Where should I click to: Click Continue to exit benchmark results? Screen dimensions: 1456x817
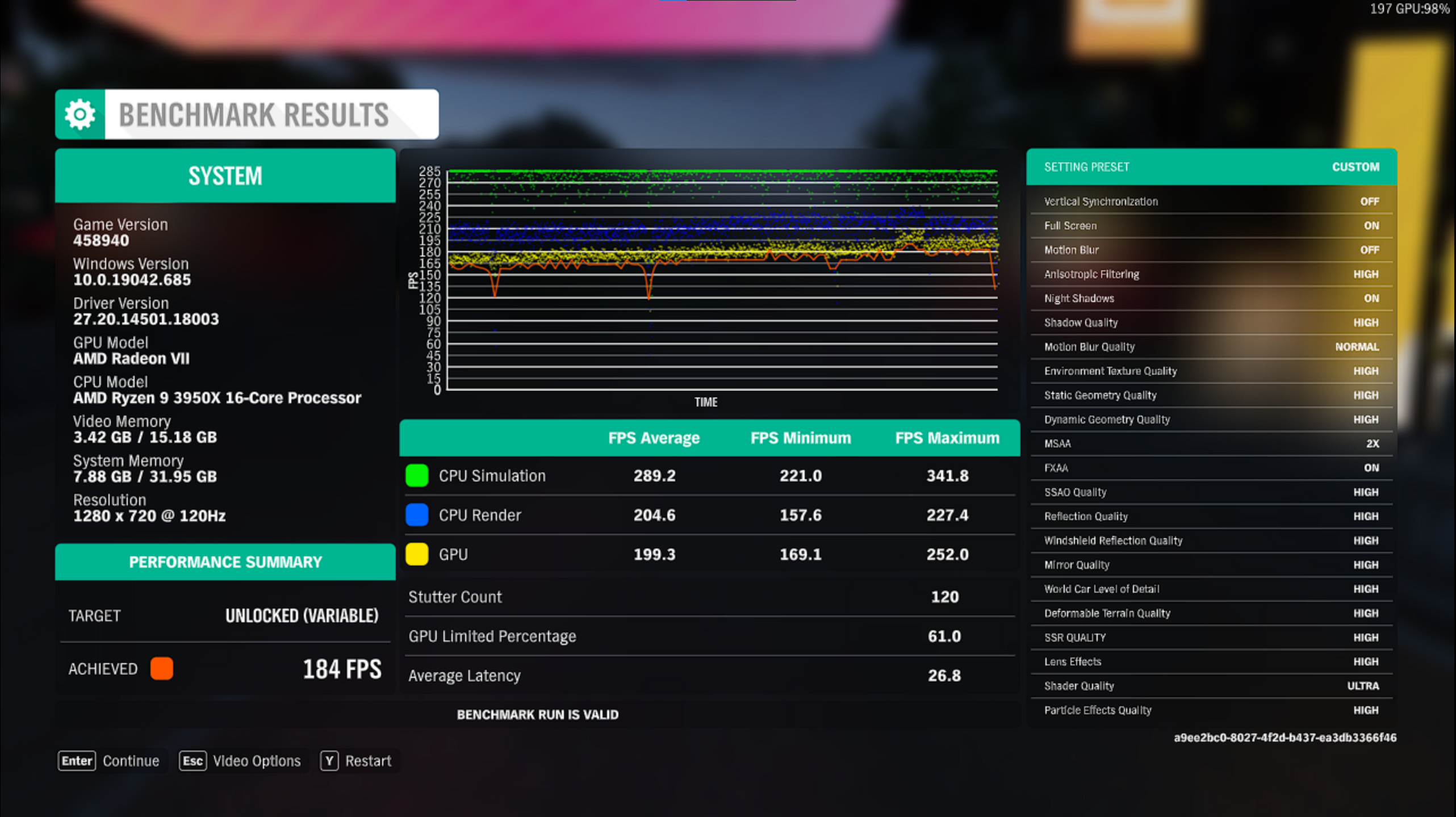131,761
